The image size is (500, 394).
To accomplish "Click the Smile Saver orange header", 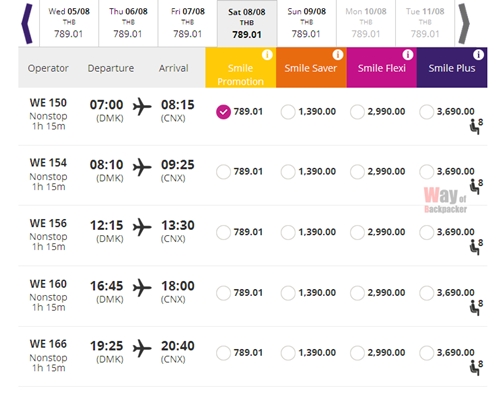I will (311, 68).
